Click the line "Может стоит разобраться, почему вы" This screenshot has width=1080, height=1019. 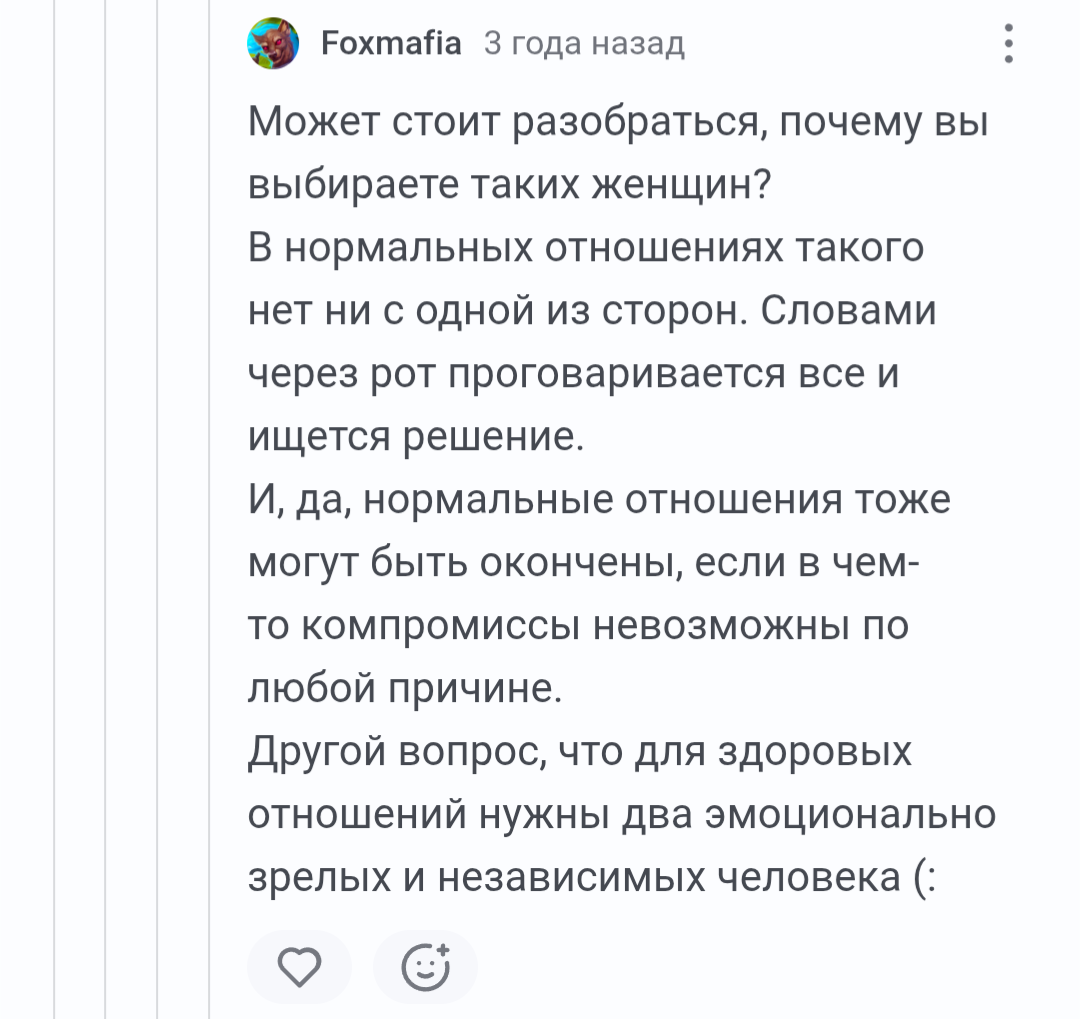618,123
